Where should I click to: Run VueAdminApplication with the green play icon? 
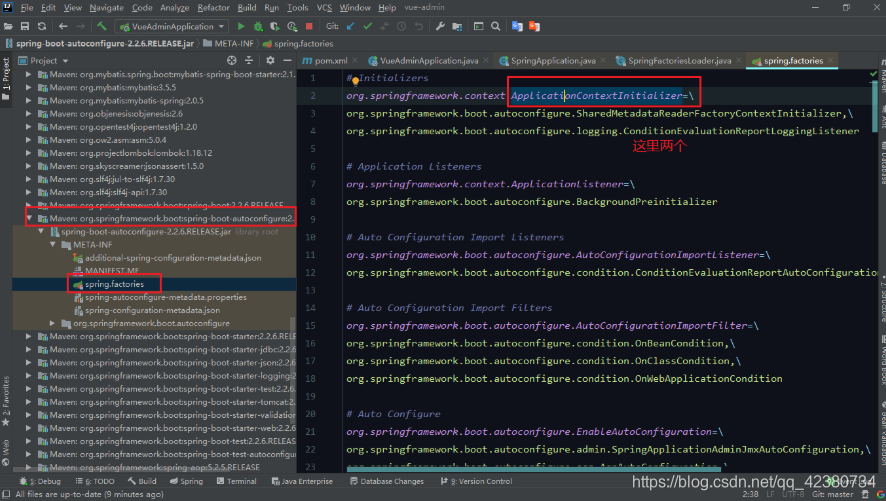[241, 27]
